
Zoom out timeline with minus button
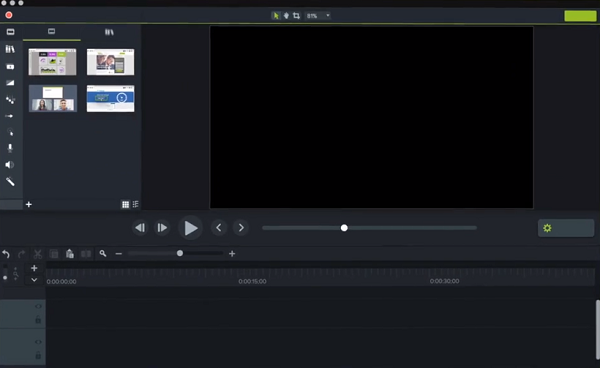(119, 254)
